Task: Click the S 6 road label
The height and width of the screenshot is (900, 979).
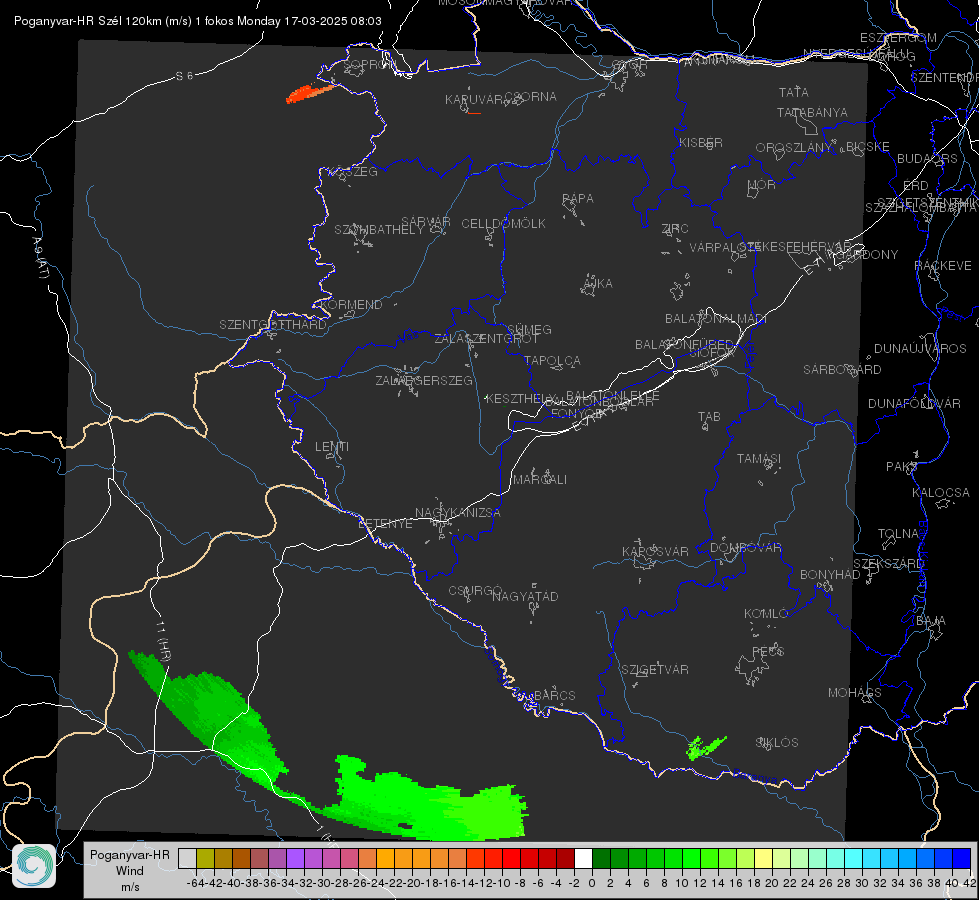Action: [x=184, y=76]
